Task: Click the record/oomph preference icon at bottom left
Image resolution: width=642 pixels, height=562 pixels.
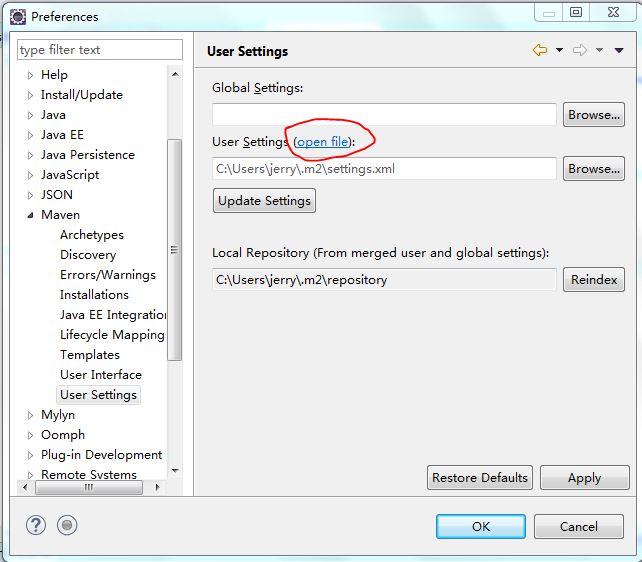Action: [67, 525]
